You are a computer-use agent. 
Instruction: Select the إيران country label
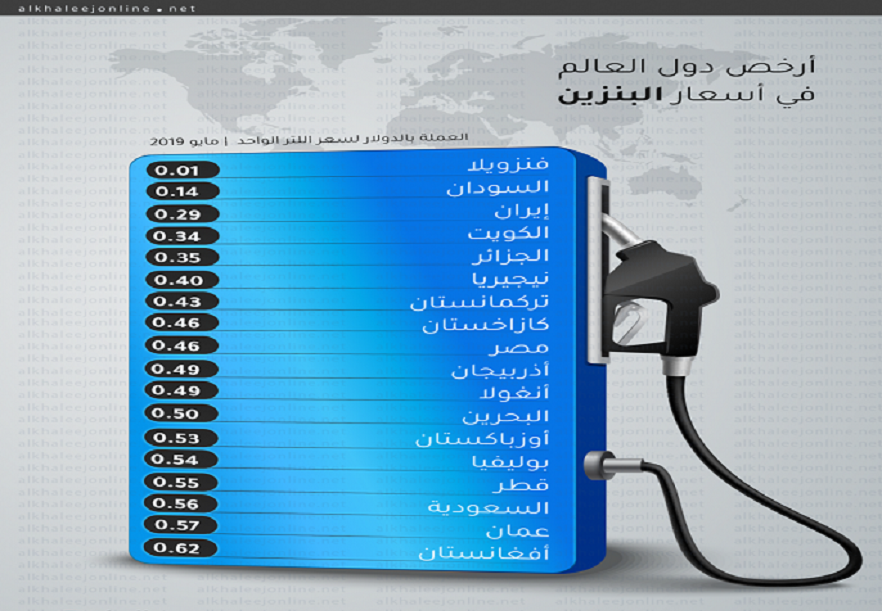click(522, 212)
